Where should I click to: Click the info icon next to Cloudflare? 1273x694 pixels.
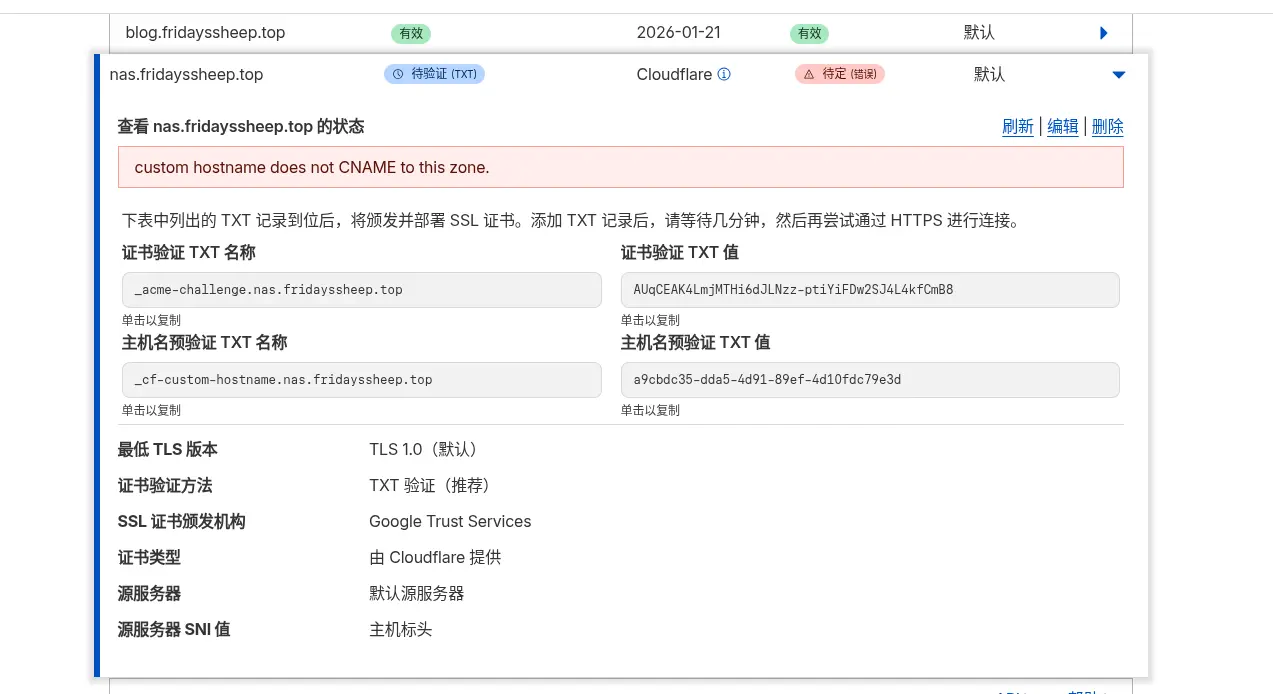724,73
